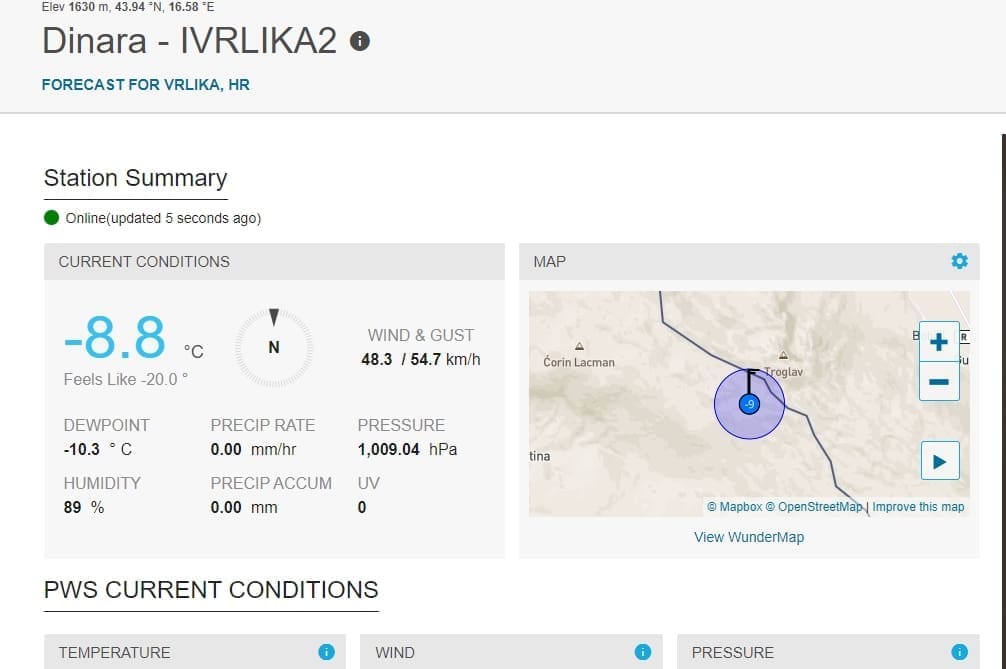
Task: Show info for the Temperature panel
Action: pyautogui.click(x=326, y=652)
